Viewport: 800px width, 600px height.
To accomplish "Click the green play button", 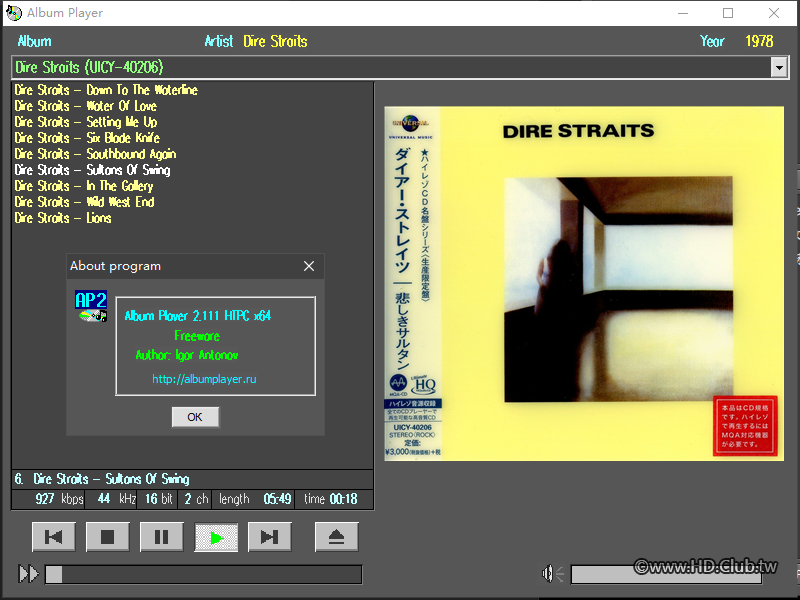I will click(216, 537).
